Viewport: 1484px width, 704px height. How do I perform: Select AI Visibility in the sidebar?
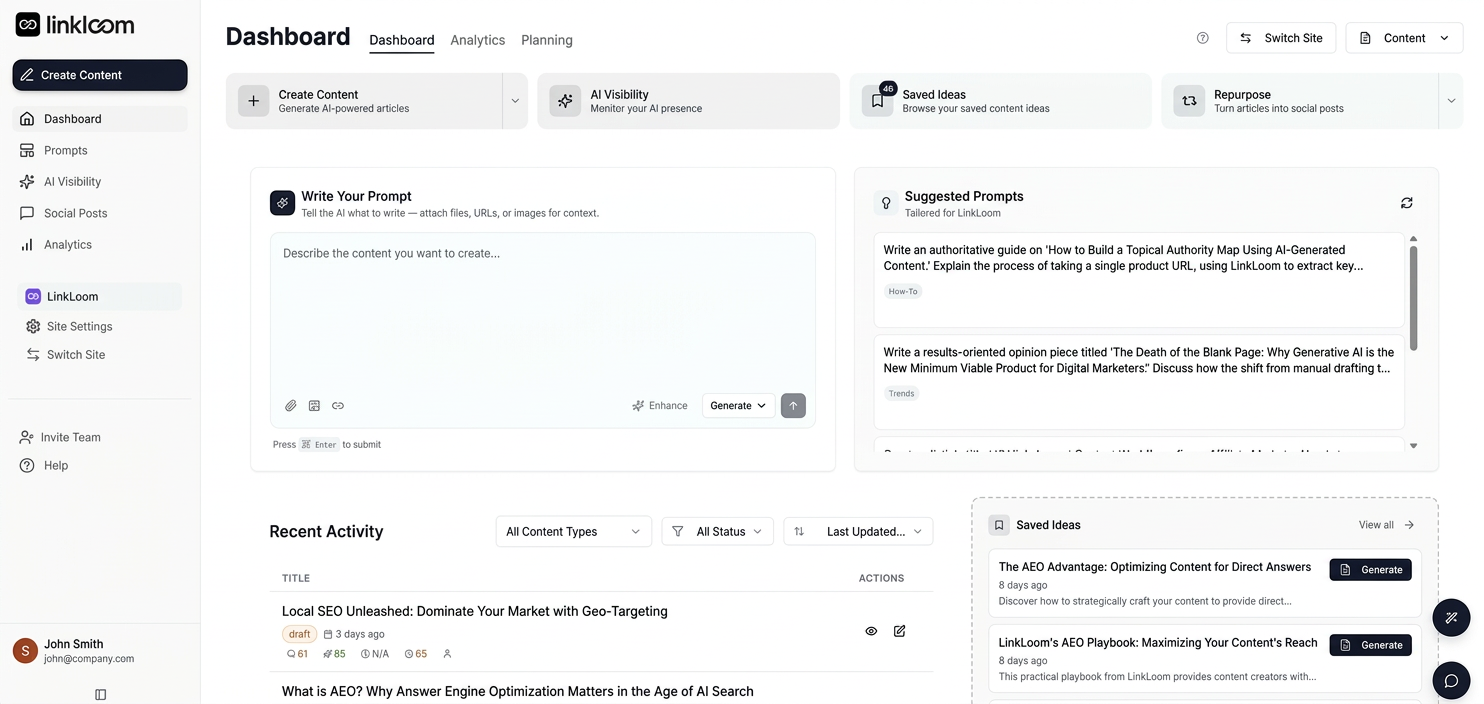73,181
